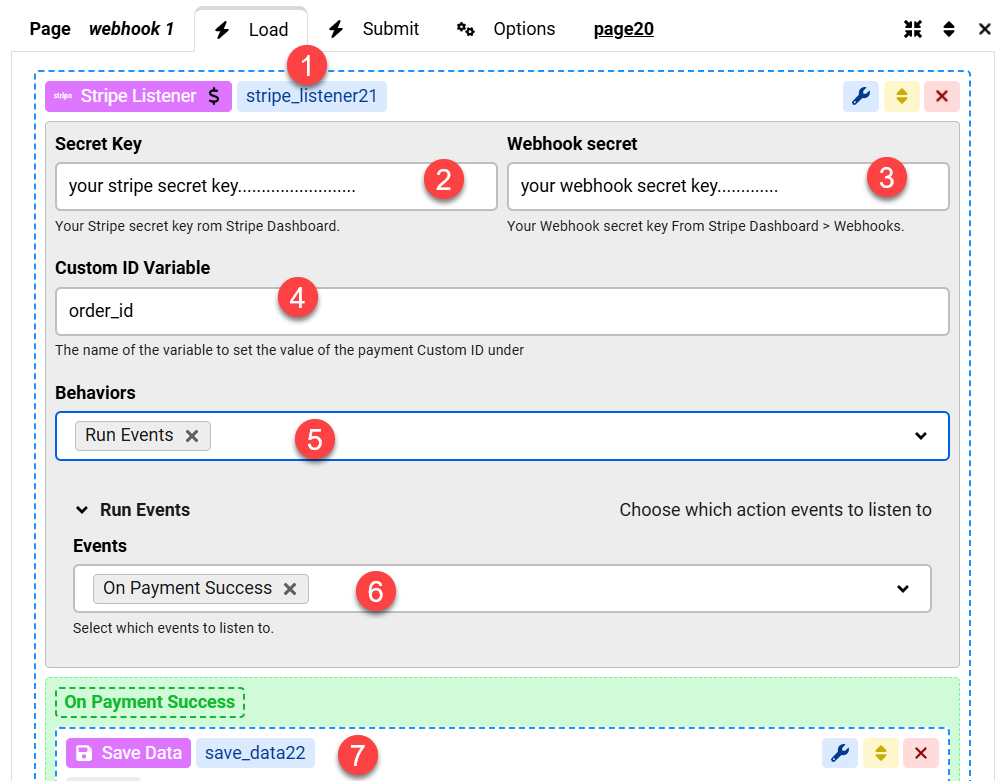Screen dimensions: 997x781
Task: Switch to the Submit tab
Action: click(374, 29)
